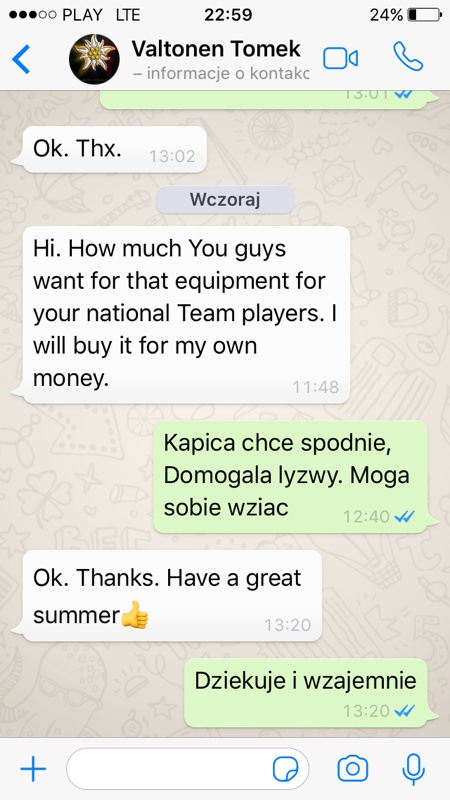Open contact info via Valtonen Tomek name

coord(216,49)
